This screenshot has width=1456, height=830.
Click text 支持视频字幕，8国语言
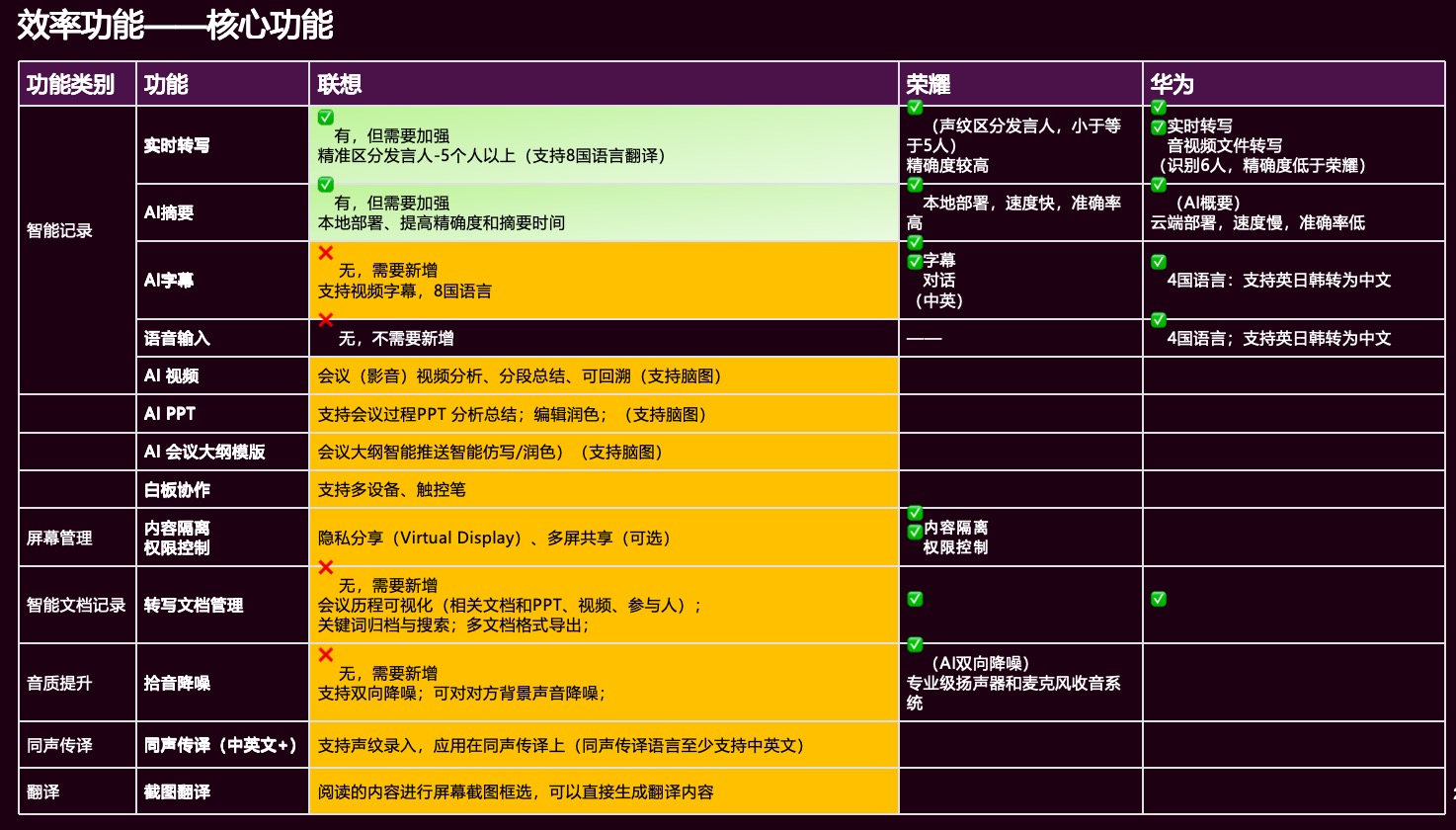[x=404, y=291]
